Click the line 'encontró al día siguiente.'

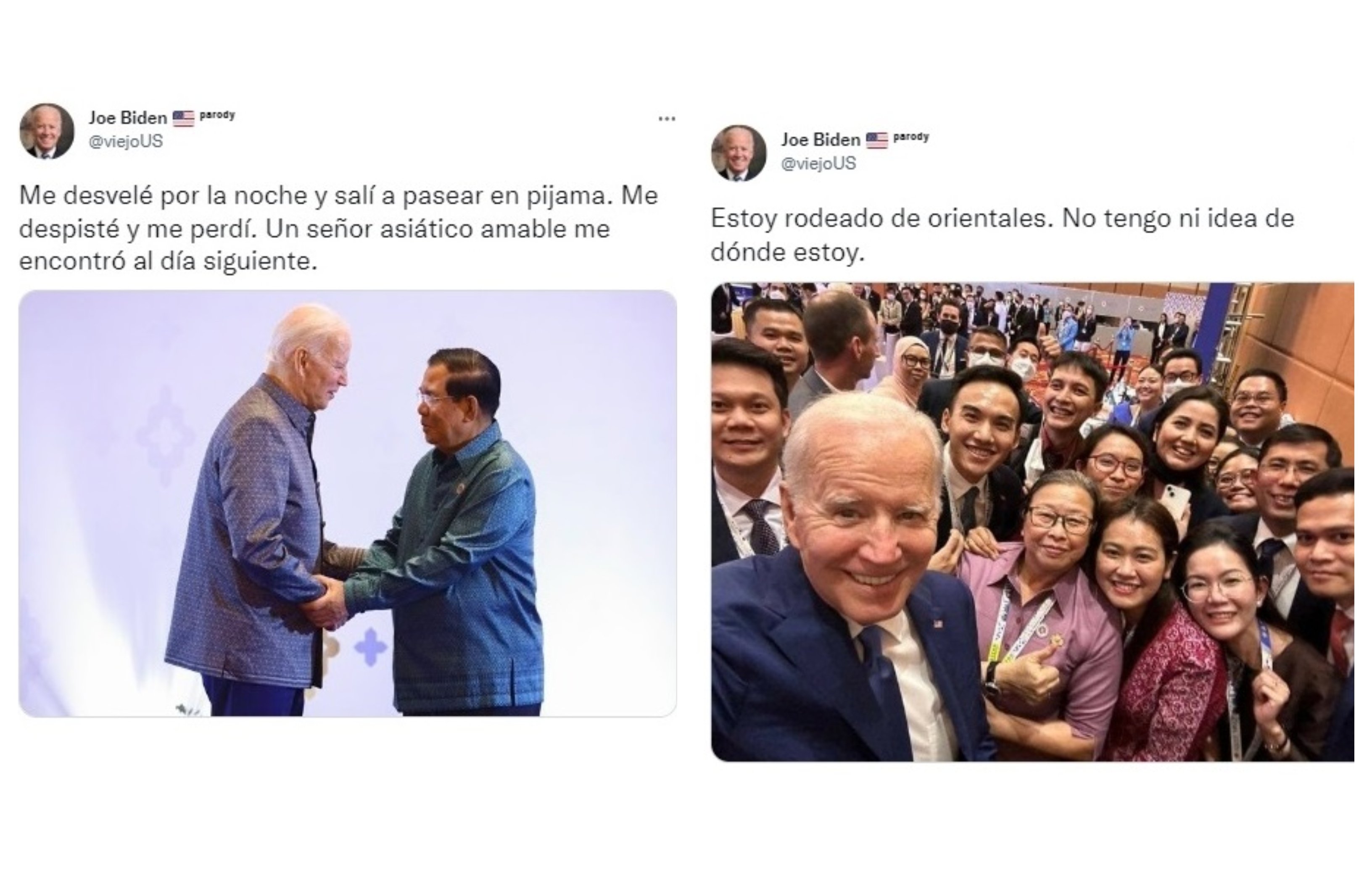[x=168, y=262]
